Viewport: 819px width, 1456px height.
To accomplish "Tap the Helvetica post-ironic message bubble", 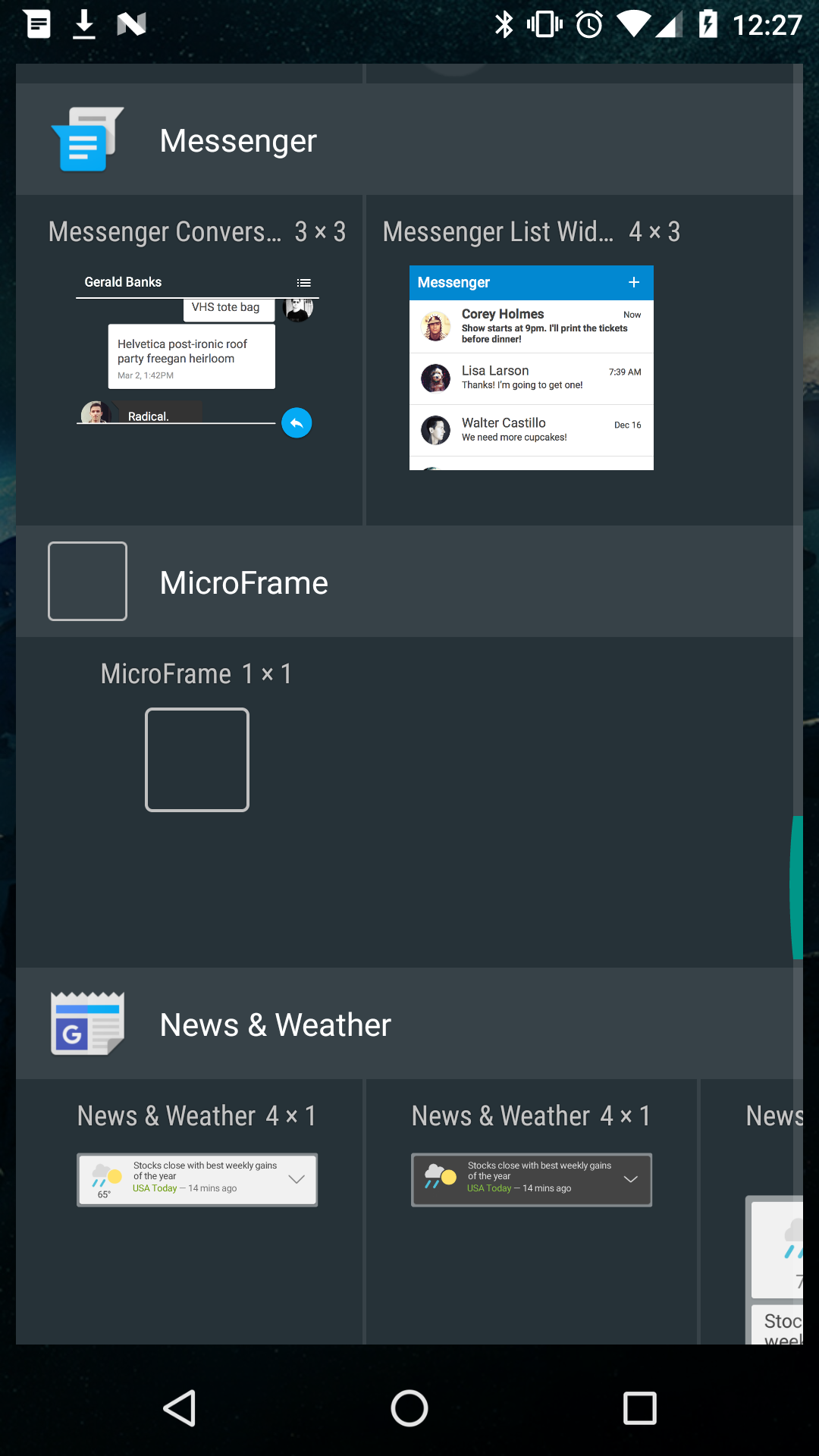I will tap(192, 356).
